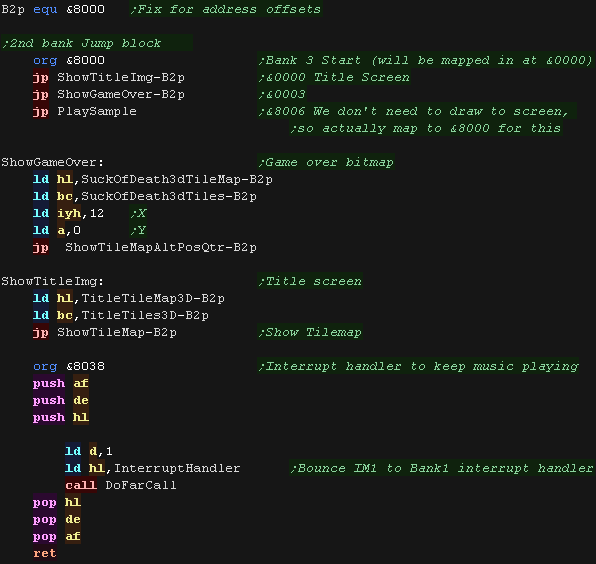Click the 'org &8000' directive

click(69, 60)
